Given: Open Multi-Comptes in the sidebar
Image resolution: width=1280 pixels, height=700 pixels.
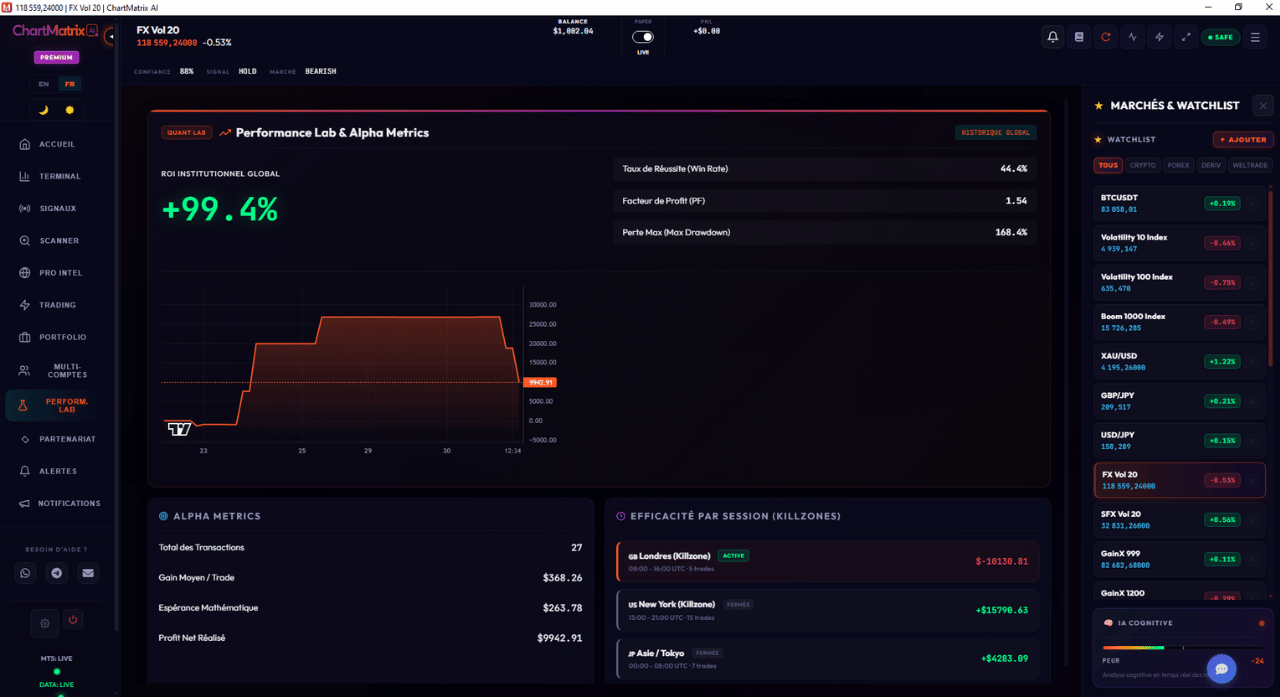Looking at the screenshot, I should click(57, 370).
